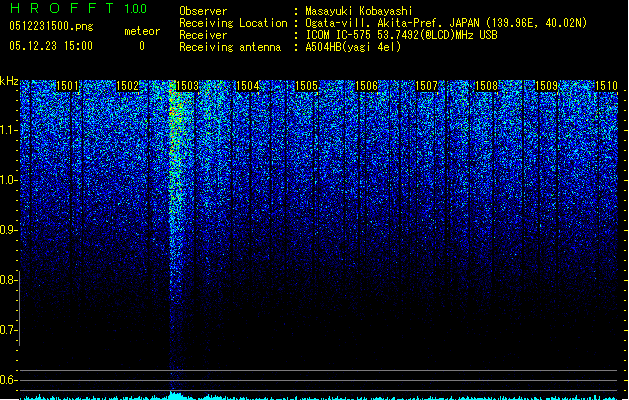Click the 1501 time marker
This screenshot has width=629, height=400.
coord(67,86)
